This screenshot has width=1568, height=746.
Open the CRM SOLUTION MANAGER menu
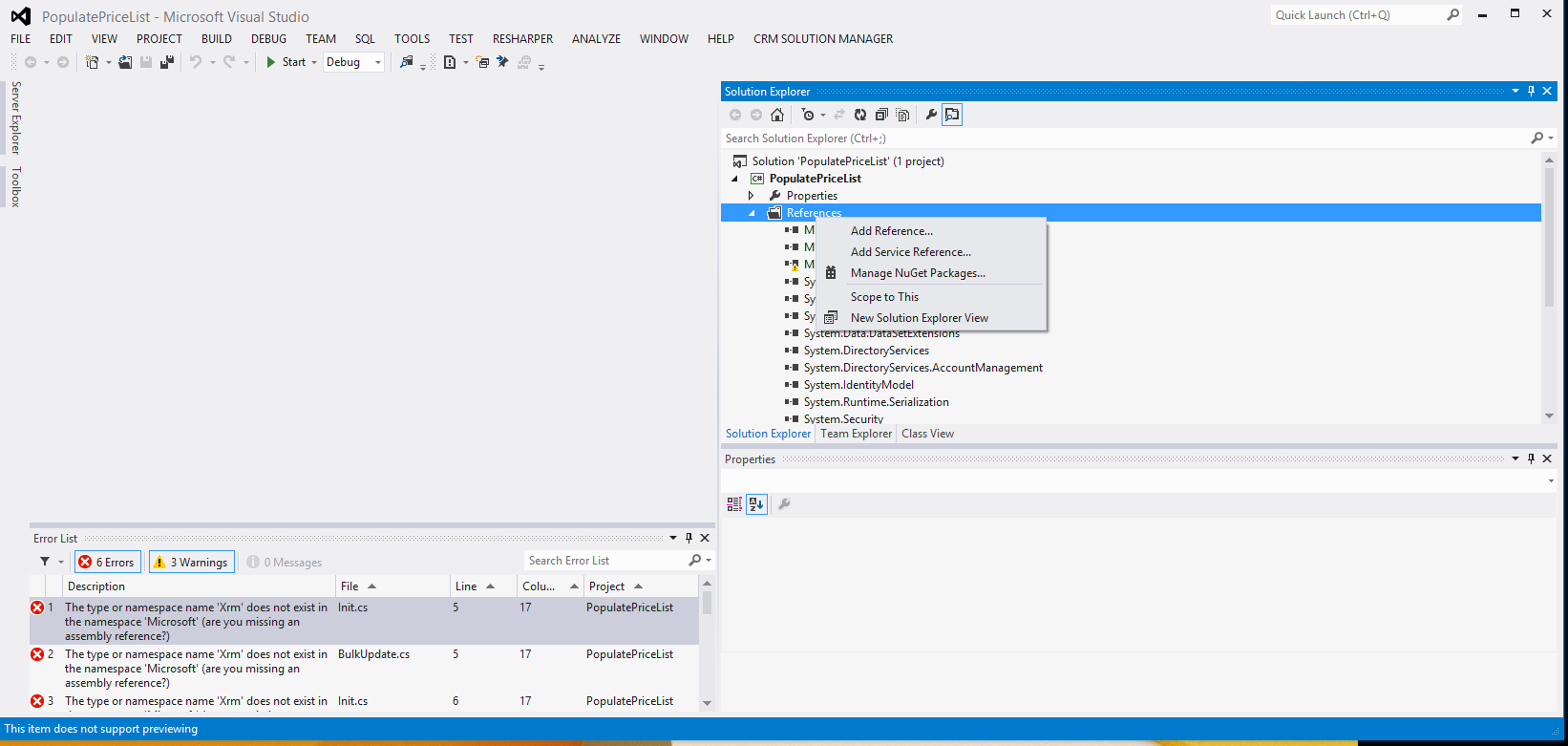pos(823,39)
